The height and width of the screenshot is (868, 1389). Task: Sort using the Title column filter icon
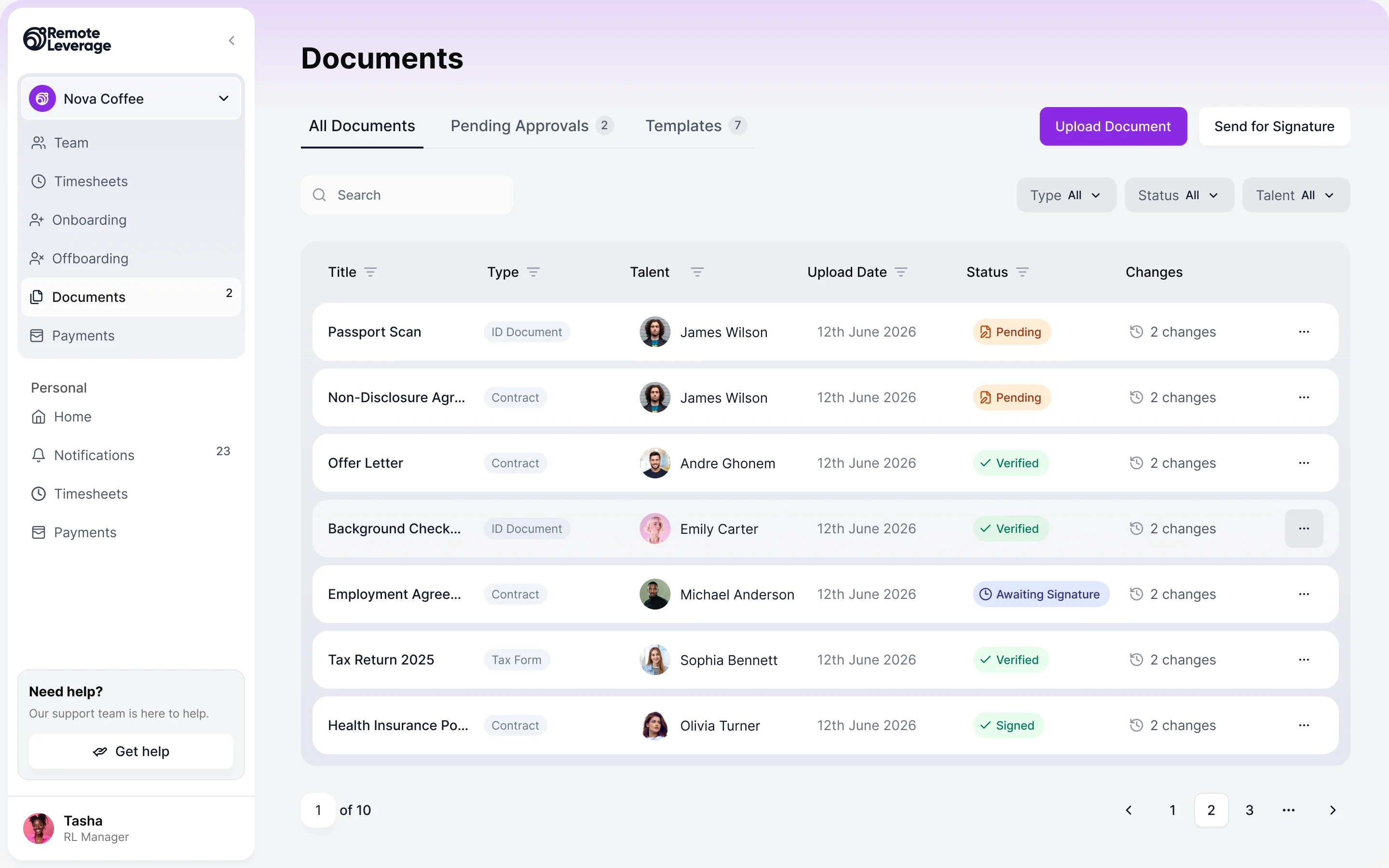(370, 272)
